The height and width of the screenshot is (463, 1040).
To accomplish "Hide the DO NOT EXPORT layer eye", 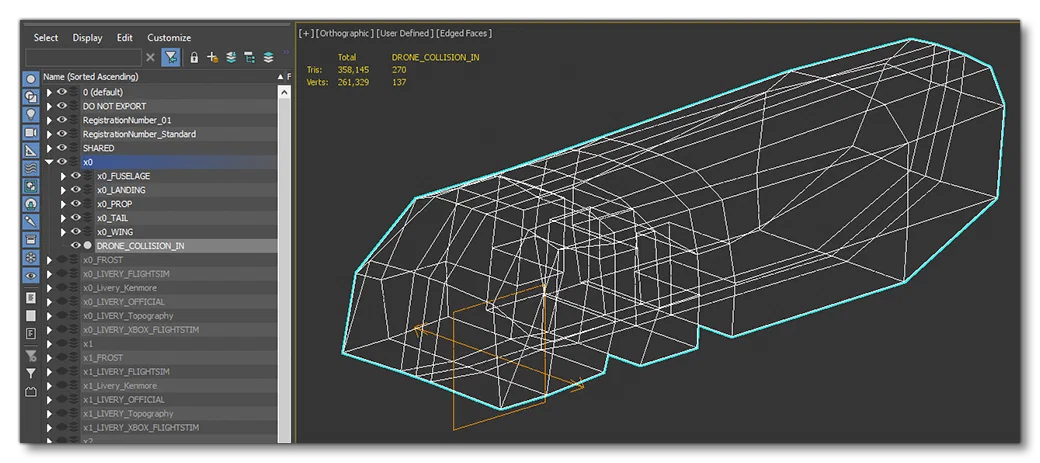I will click(62, 106).
